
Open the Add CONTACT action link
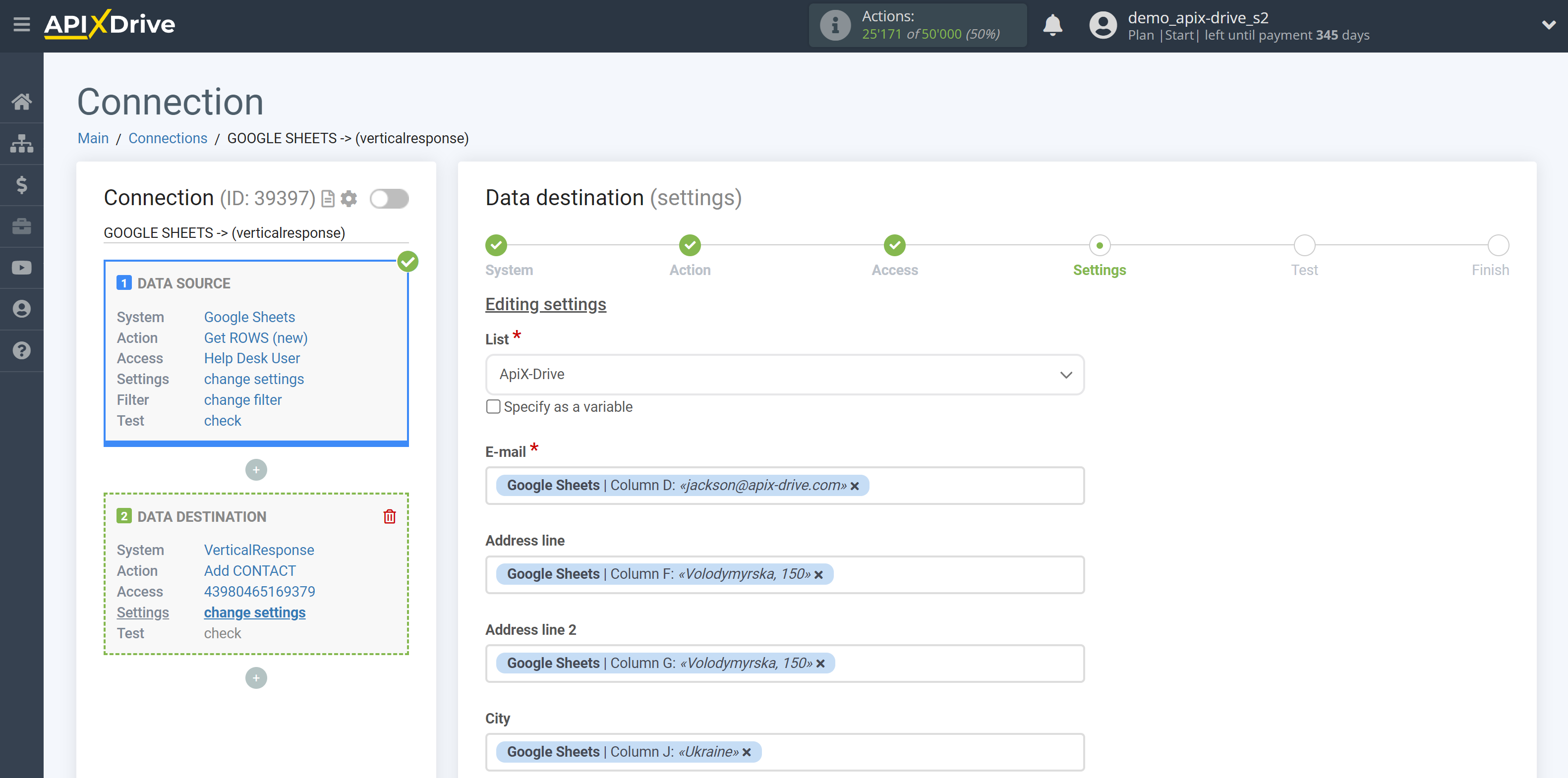tap(249, 570)
